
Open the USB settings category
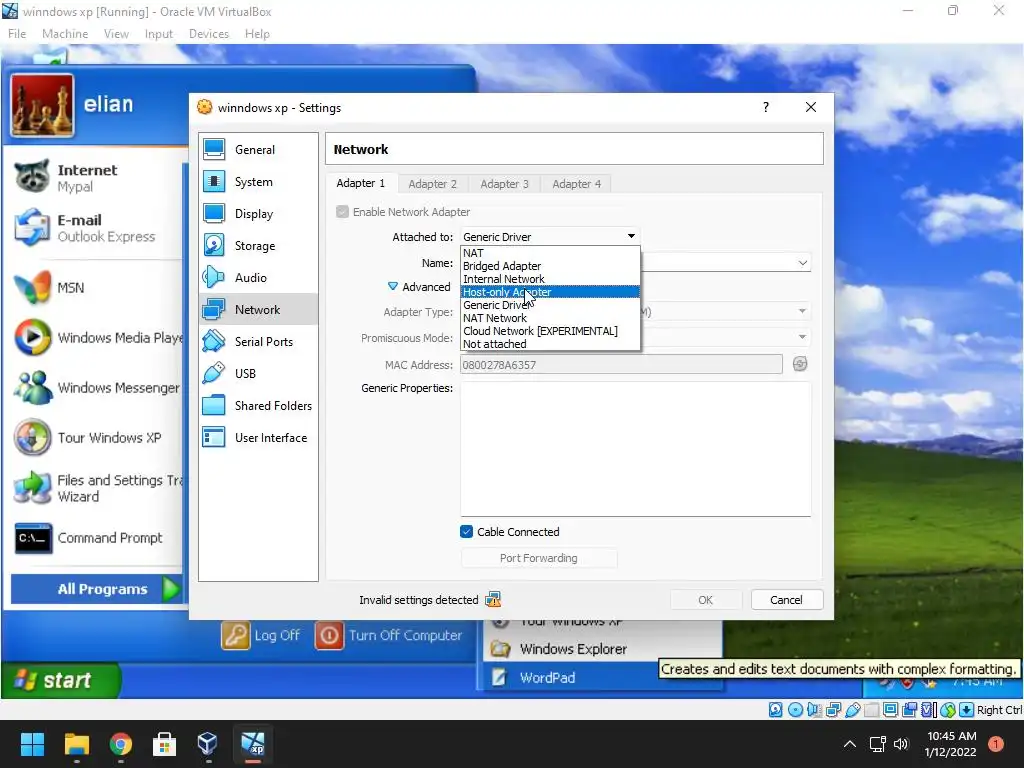coord(258,374)
